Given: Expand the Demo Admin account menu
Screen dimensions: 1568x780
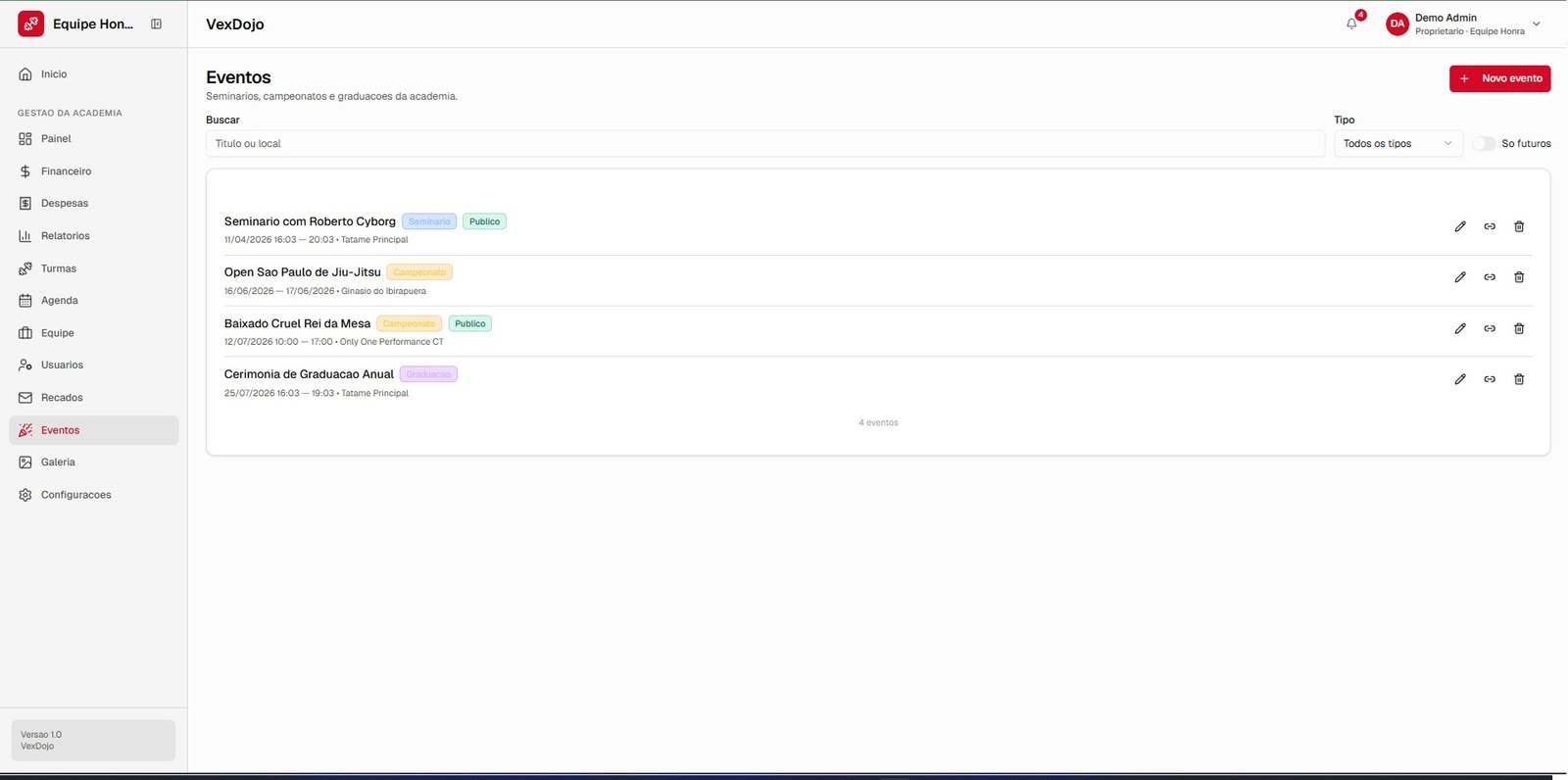Looking at the screenshot, I should click(x=1536, y=24).
